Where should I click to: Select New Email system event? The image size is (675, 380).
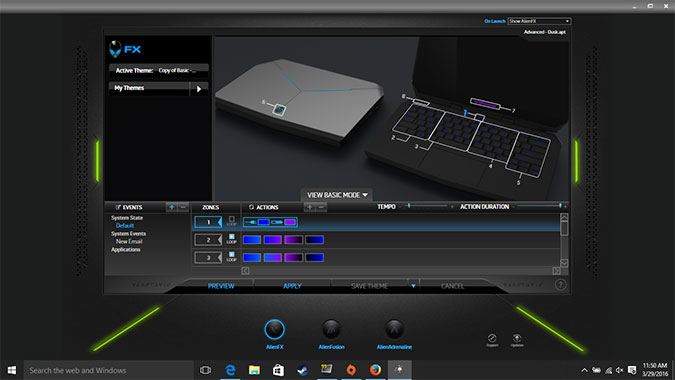pos(129,241)
